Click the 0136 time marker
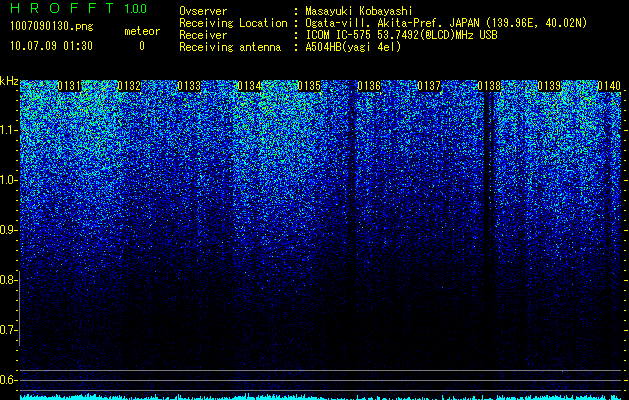Image resolution: width=629 pixels, height=400 pixels. (x=369, y=86)
